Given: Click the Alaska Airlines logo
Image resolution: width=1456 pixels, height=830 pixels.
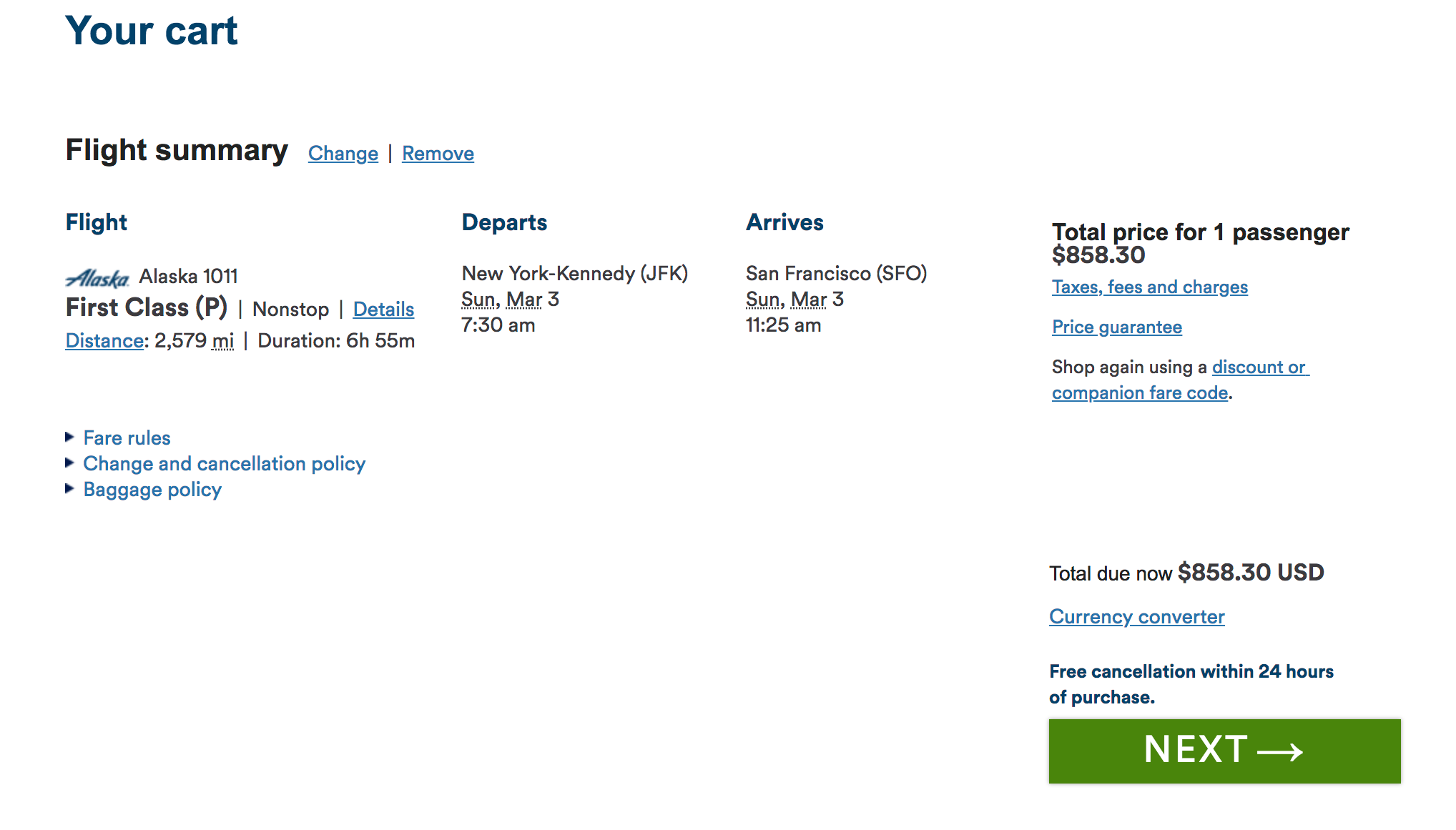Looking at the screenshot, I should coord(97,277).
